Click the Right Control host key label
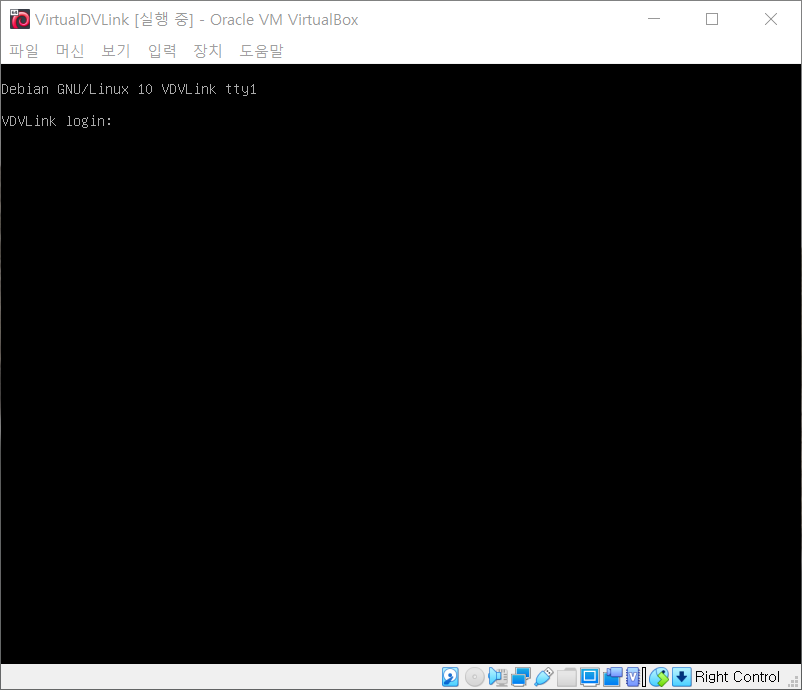Screen dimensions: 802x690 737,677
